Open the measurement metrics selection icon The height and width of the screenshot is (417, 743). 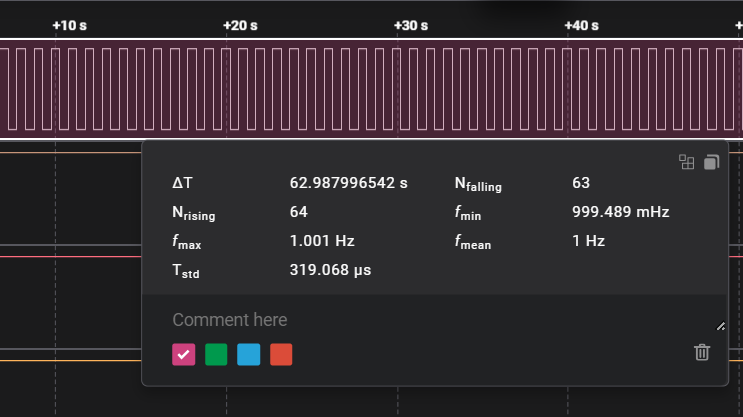(x=687, y=162)
